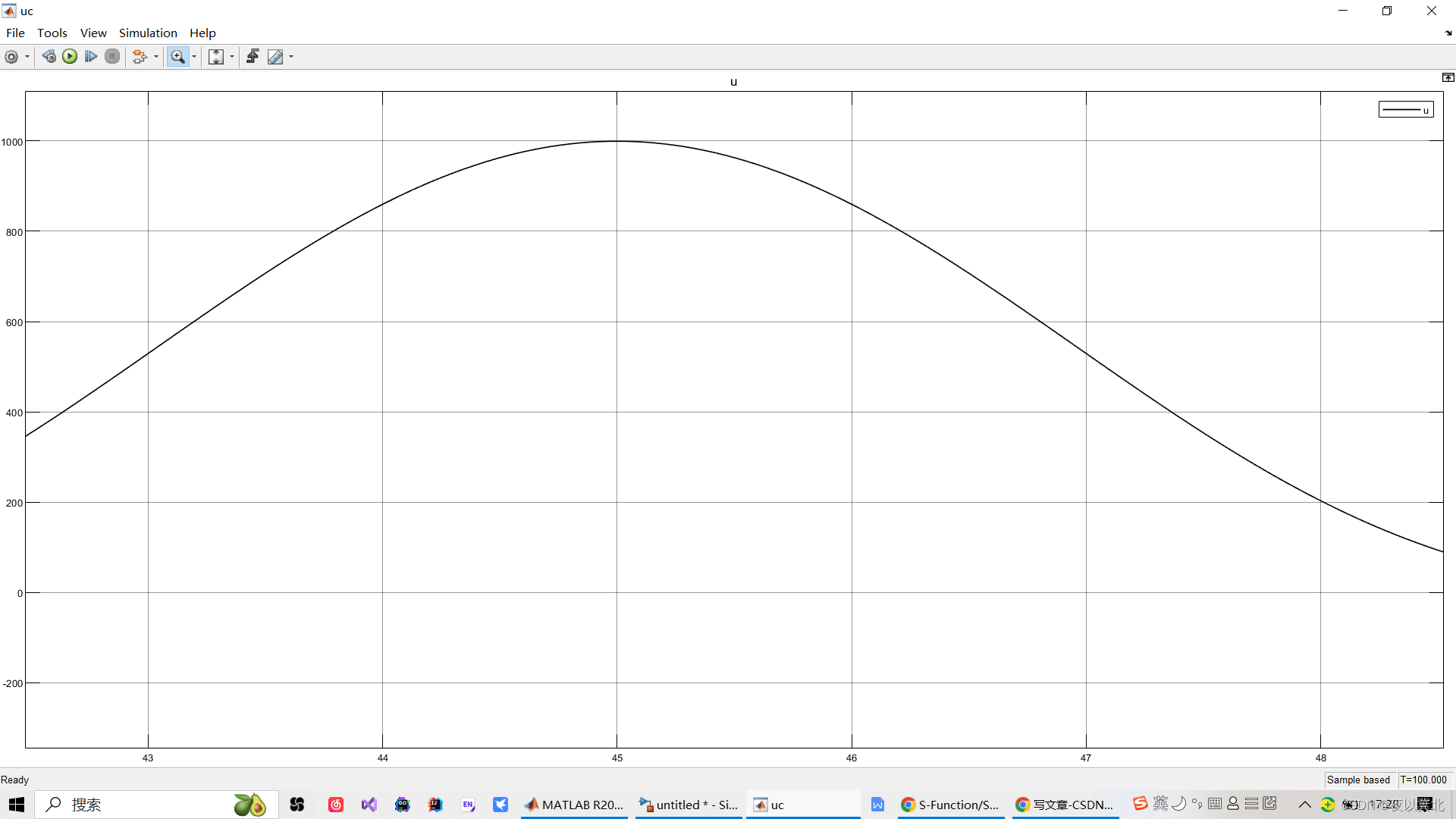Click the Stop simulation button
The height and width of the screenshot is (819, 1456).
click(111, 57)
